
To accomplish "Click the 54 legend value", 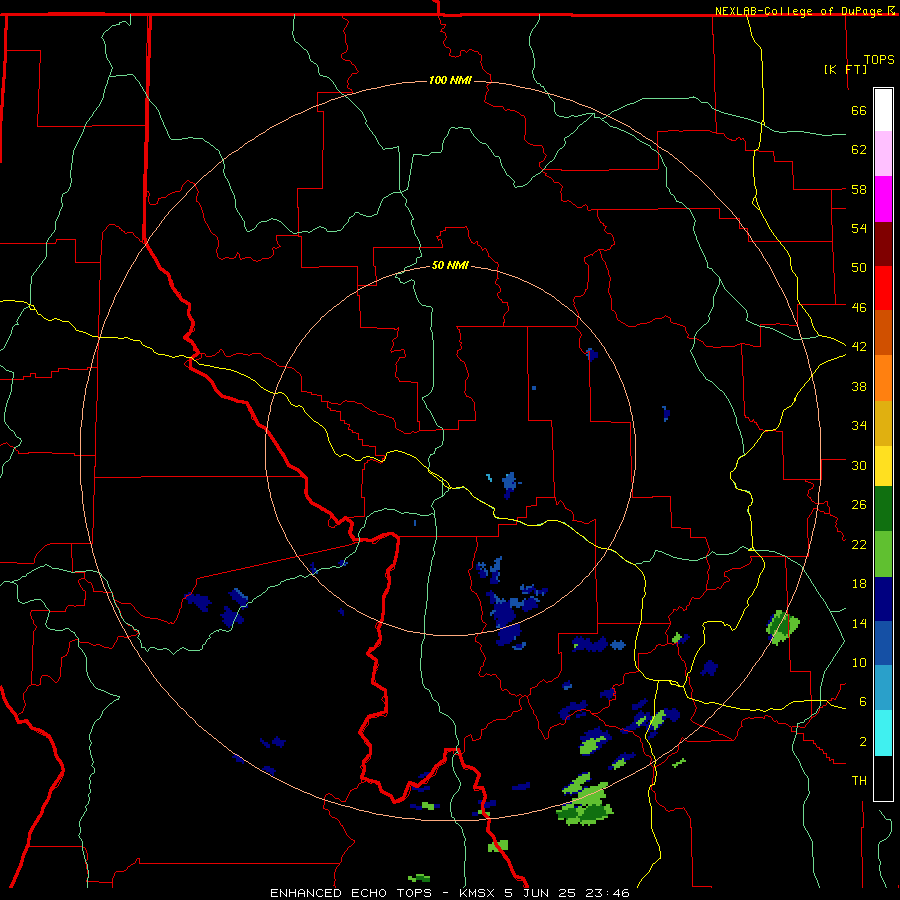I will 859,228.
